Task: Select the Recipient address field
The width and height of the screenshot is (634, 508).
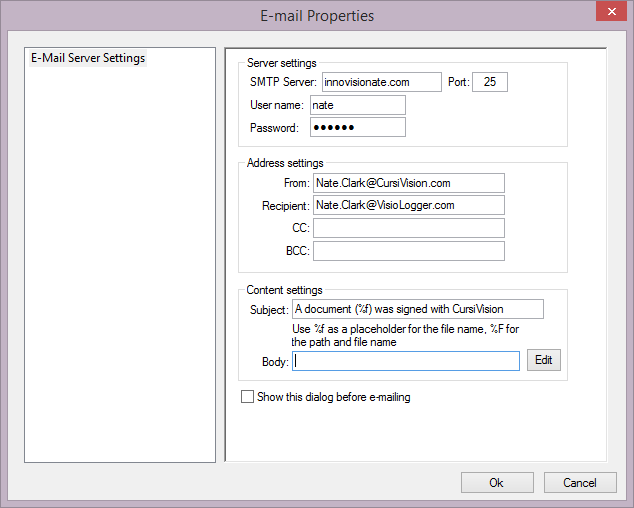Action: (x=408, y=205)
